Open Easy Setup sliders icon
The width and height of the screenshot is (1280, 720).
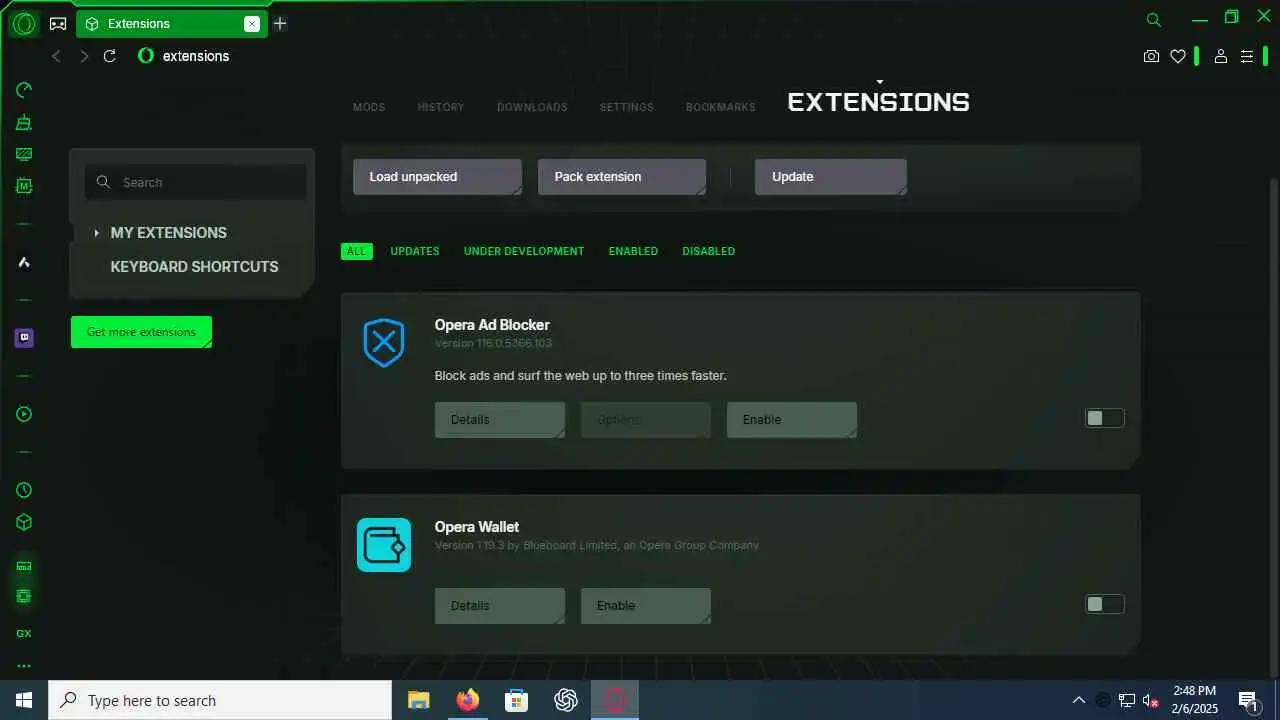click(x=1247, y=56)
